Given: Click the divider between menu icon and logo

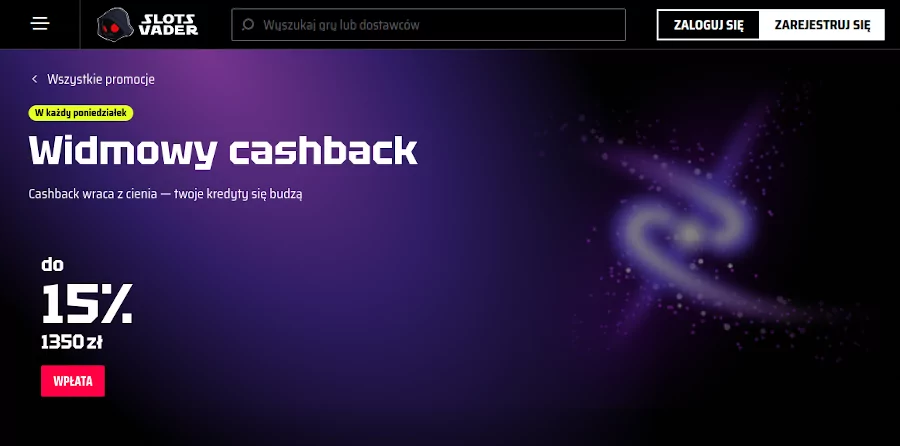Looking at the screenshot, I should pyautogui.click(x=80, y=25).
